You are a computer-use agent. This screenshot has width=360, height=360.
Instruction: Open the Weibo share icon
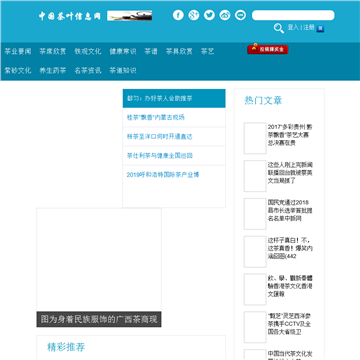225,15
